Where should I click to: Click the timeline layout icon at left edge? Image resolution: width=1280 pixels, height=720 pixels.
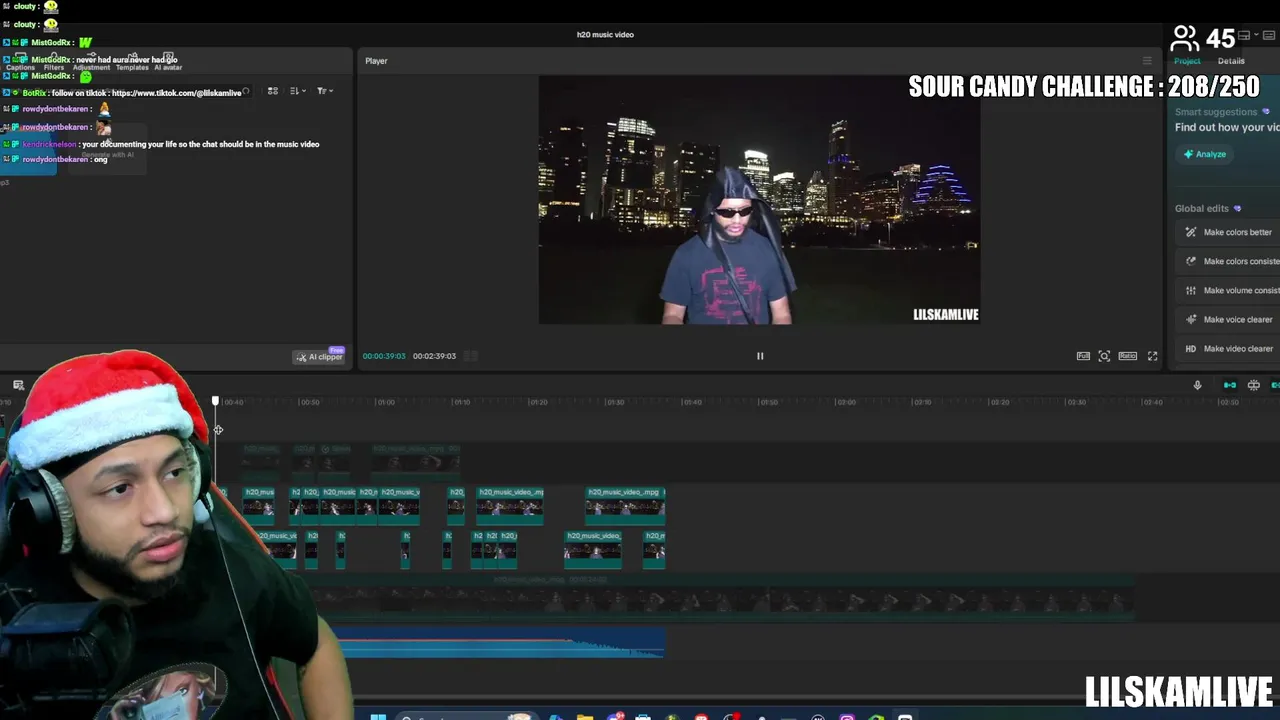(18, 385)
